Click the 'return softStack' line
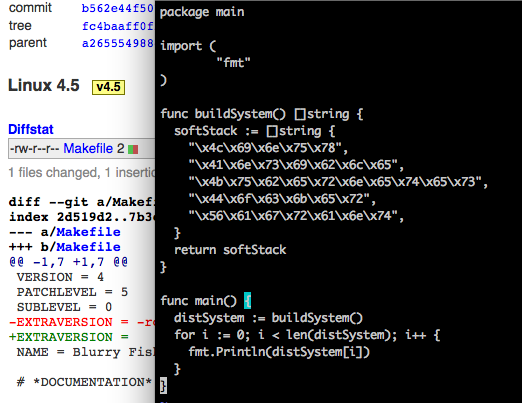The height and width of the screenshot is (403, 522). click(230, 250)
